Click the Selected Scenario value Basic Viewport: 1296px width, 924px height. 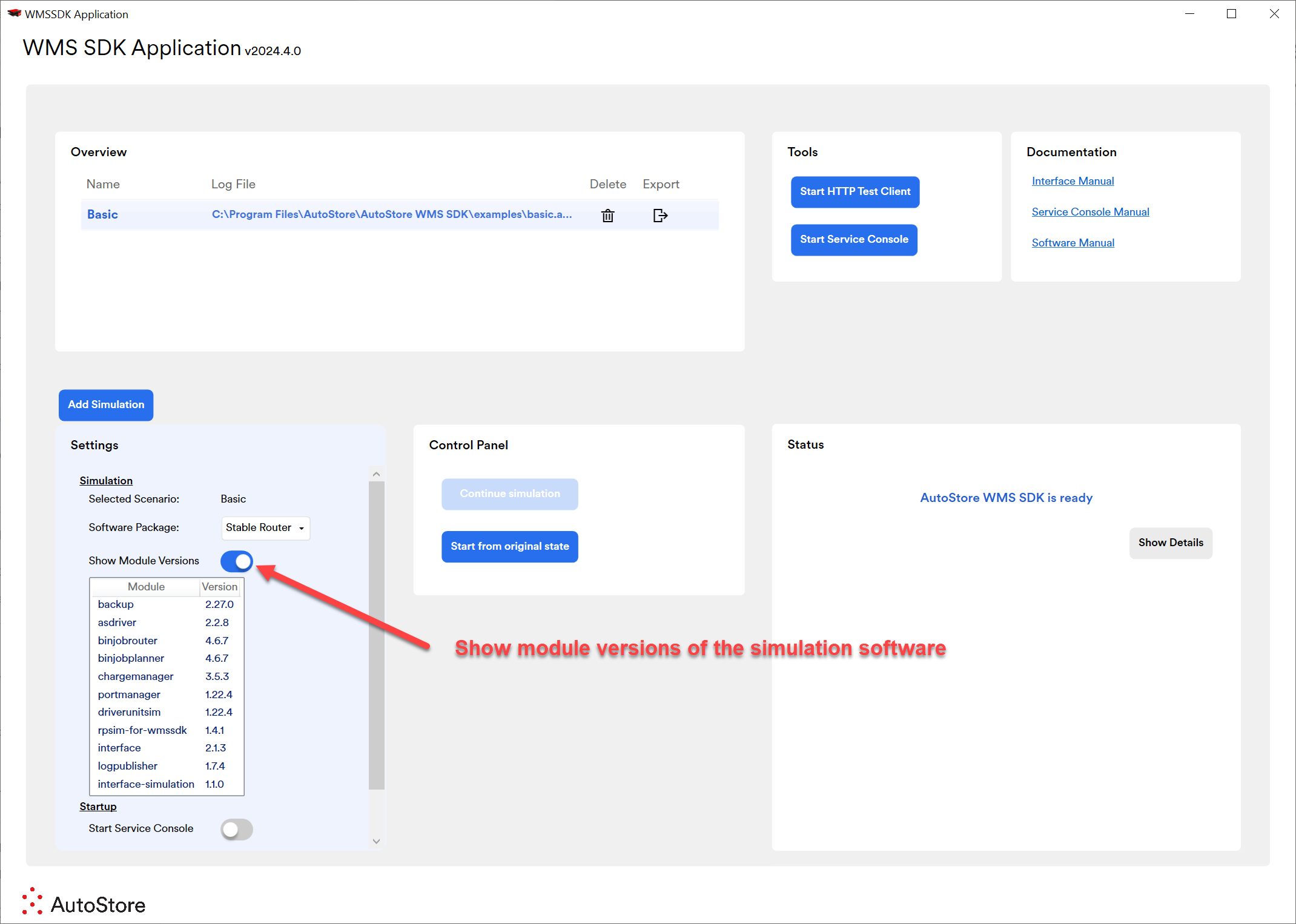[233, 499]
